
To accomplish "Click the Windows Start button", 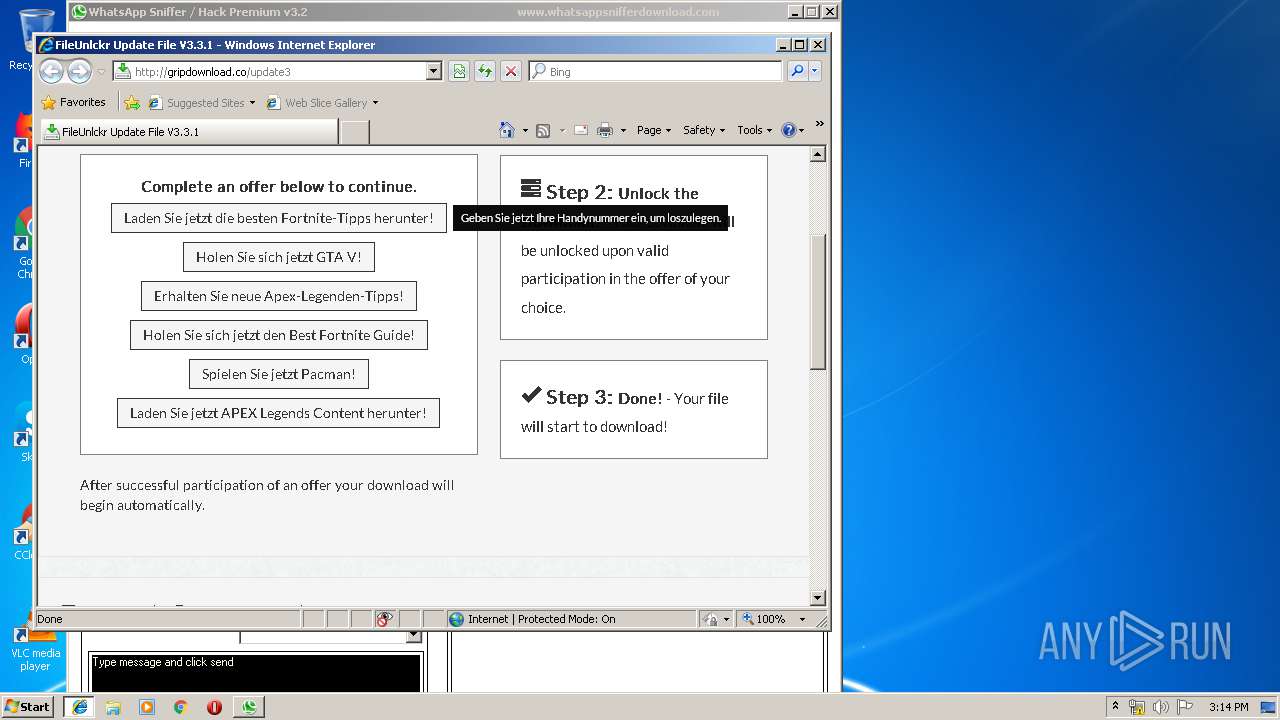I will [x=27, y=706].
